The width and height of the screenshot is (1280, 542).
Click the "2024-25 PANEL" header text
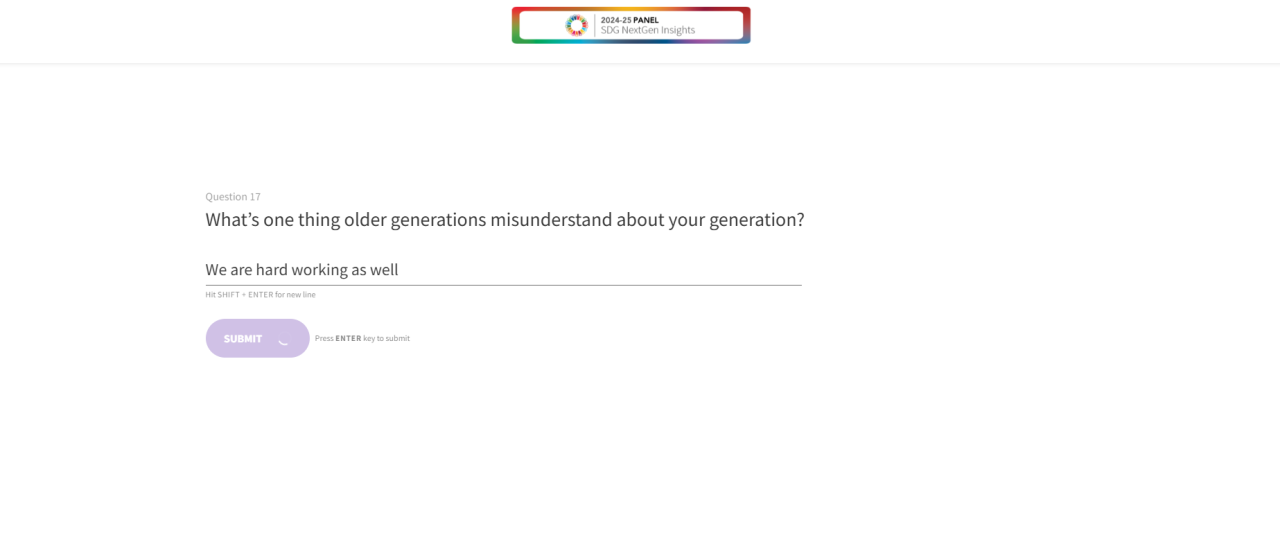tap(629, 20)
